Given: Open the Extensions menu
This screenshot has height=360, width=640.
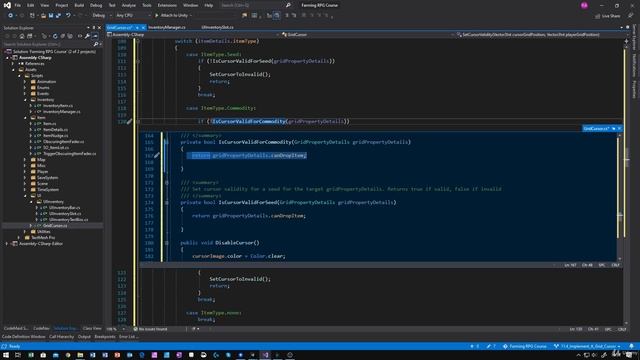Looking at the screenshot, I should tap(167, 5).
